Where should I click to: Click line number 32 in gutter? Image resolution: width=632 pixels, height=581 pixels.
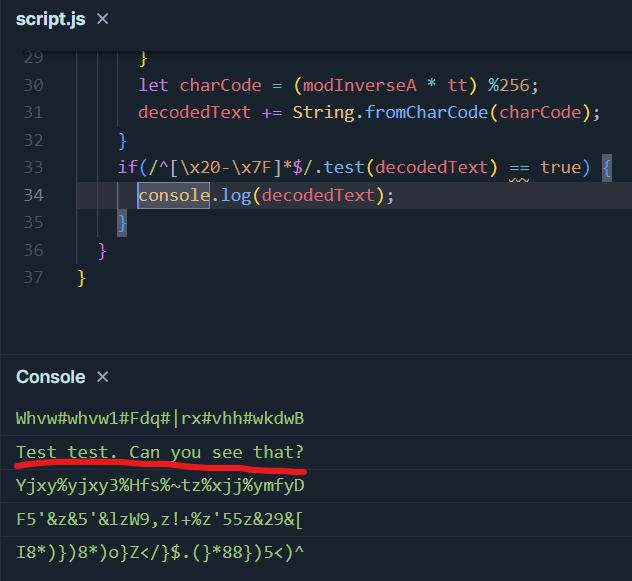click(33, 140)
